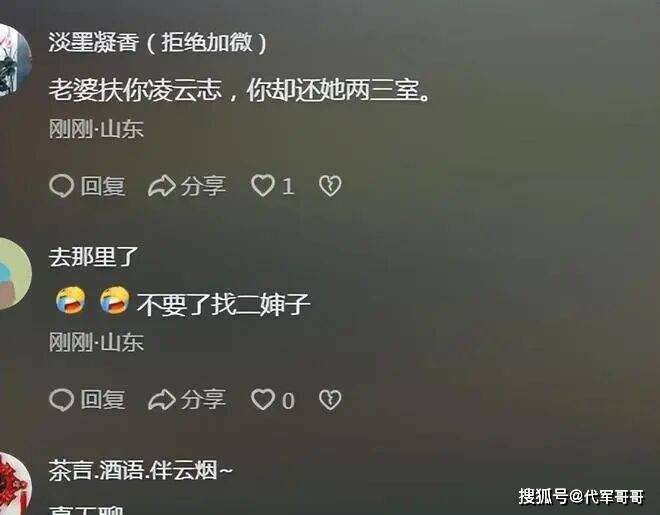Share the 不要了找二婶子 comment
660x515 pixels.
(x=187, y=399)
